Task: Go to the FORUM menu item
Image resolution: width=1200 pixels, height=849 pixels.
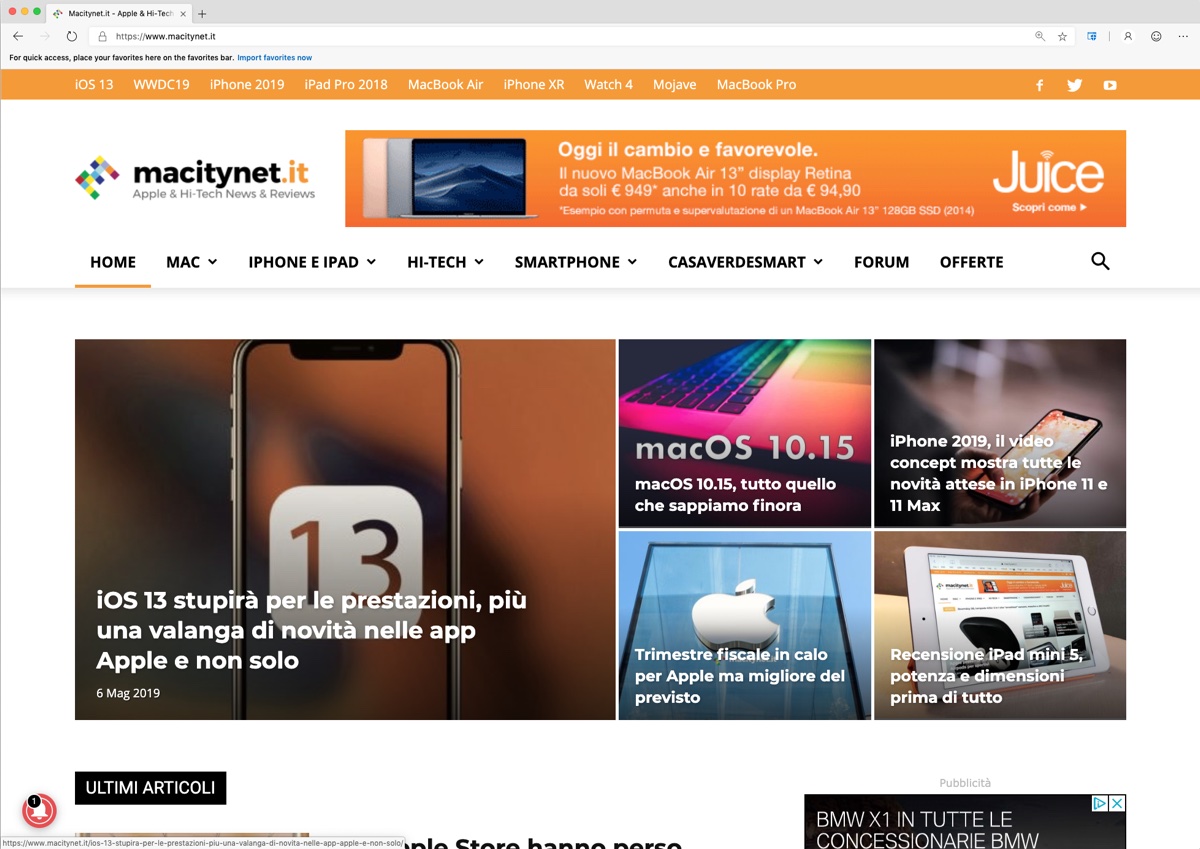Action: click(x=881, y=262)
